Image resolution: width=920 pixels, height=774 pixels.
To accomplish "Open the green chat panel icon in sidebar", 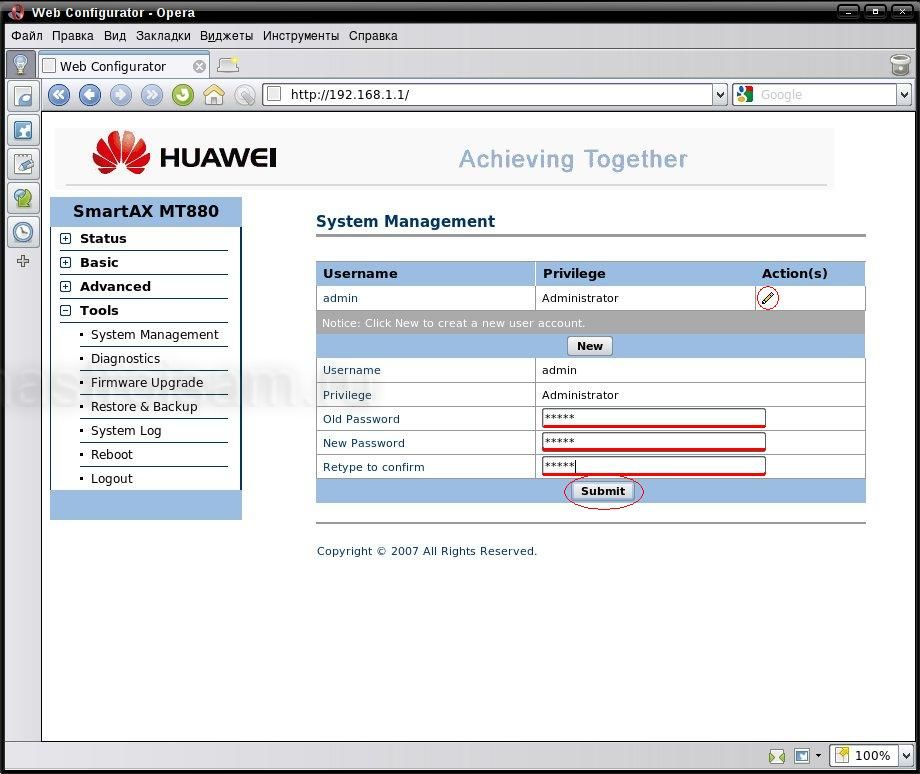I will (23, 198).
